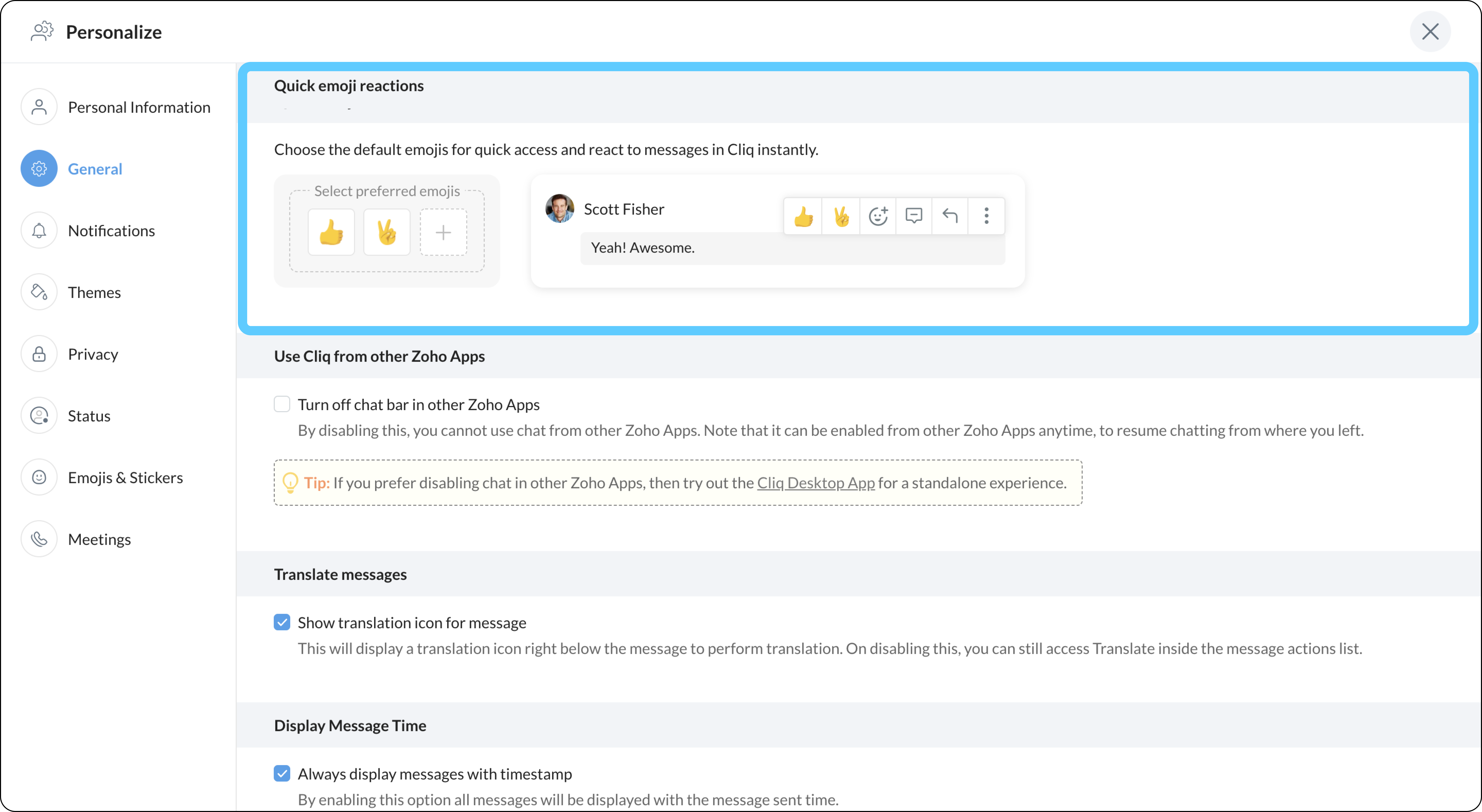The width and height of the screenshot is (1482, 812).
Task: Click the reply arrow icon on message
Action: tap(950, 216)
